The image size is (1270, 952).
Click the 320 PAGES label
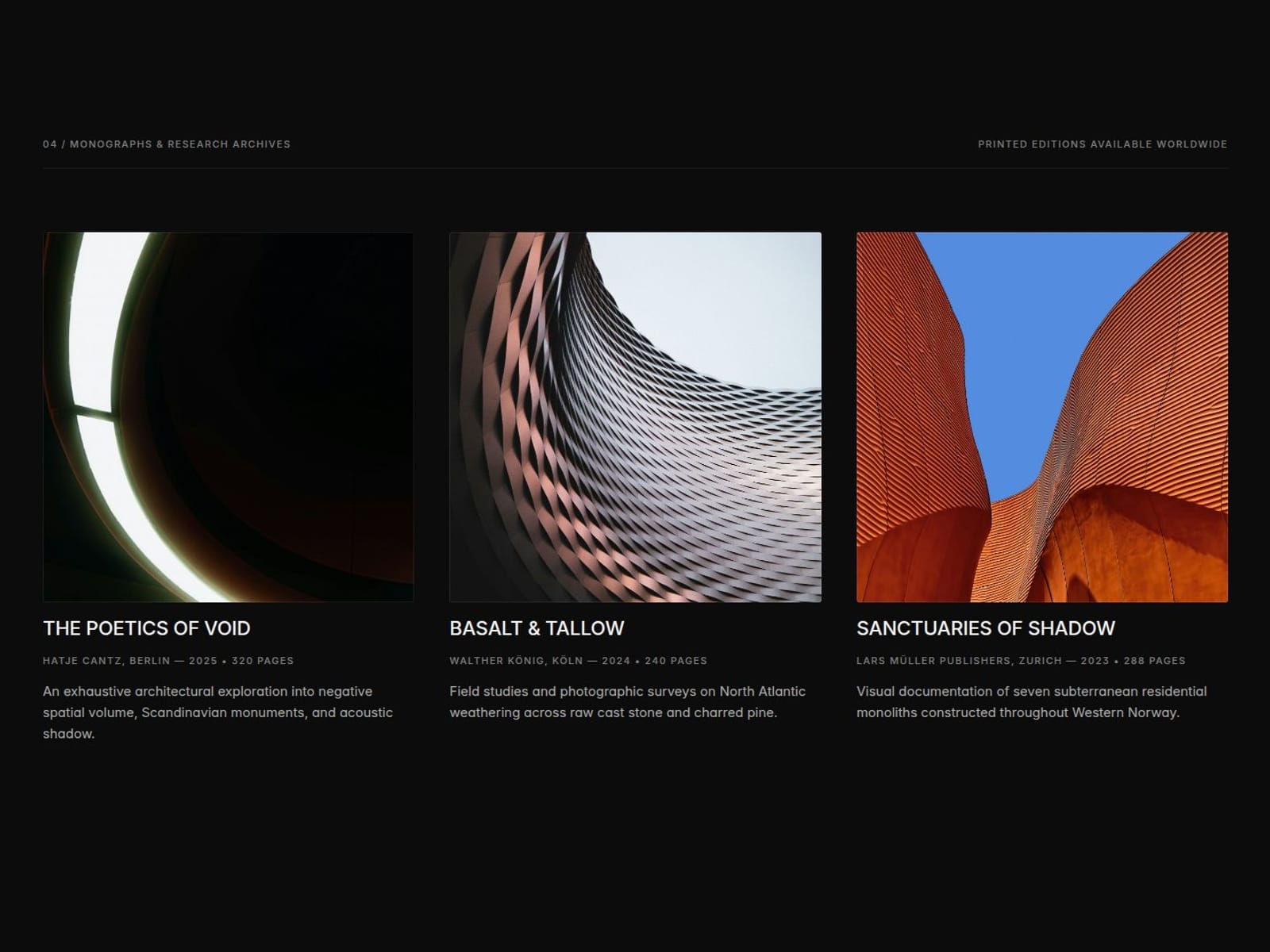point(263,661)
